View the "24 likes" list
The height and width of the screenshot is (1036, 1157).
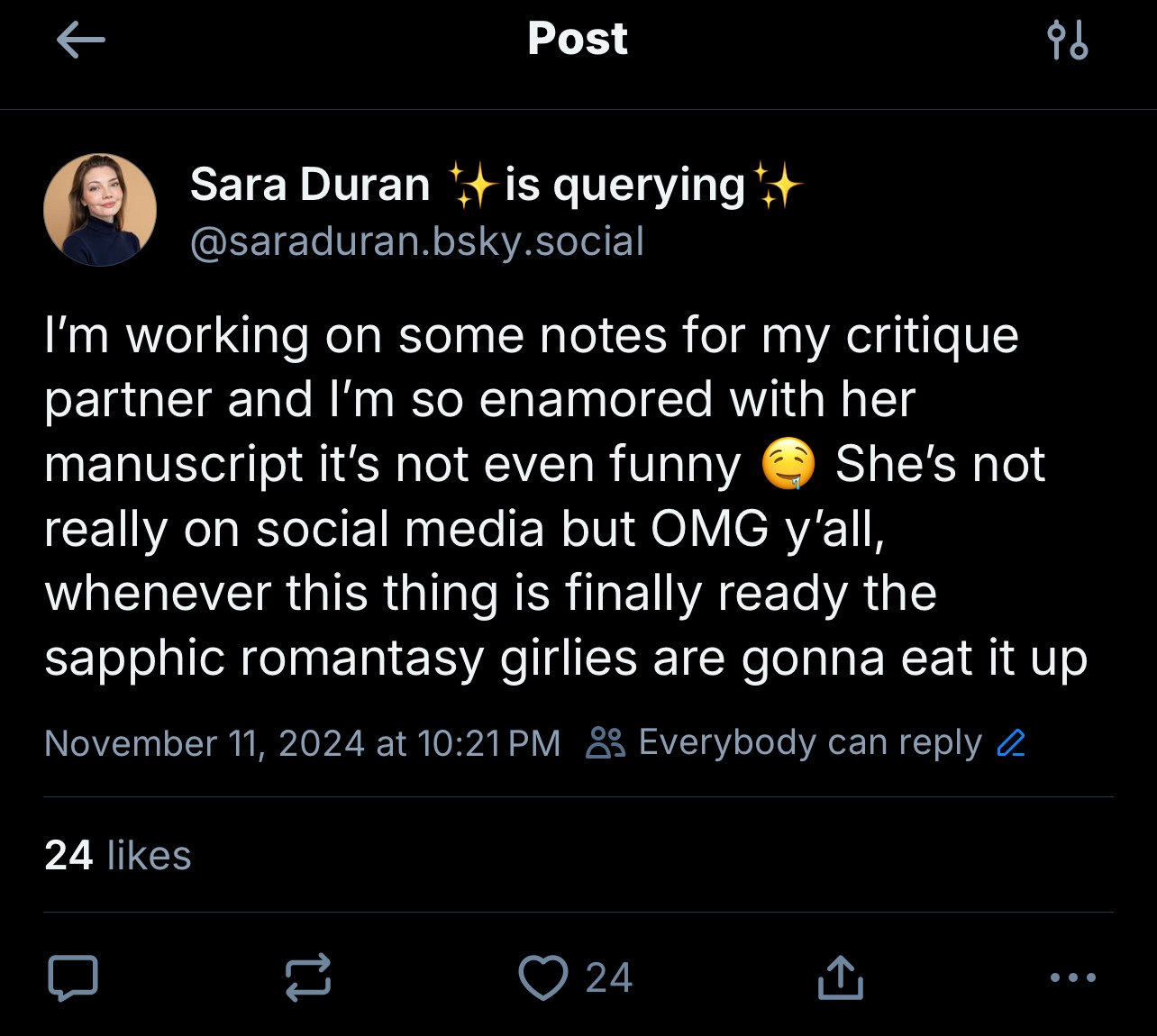(118, 855)
